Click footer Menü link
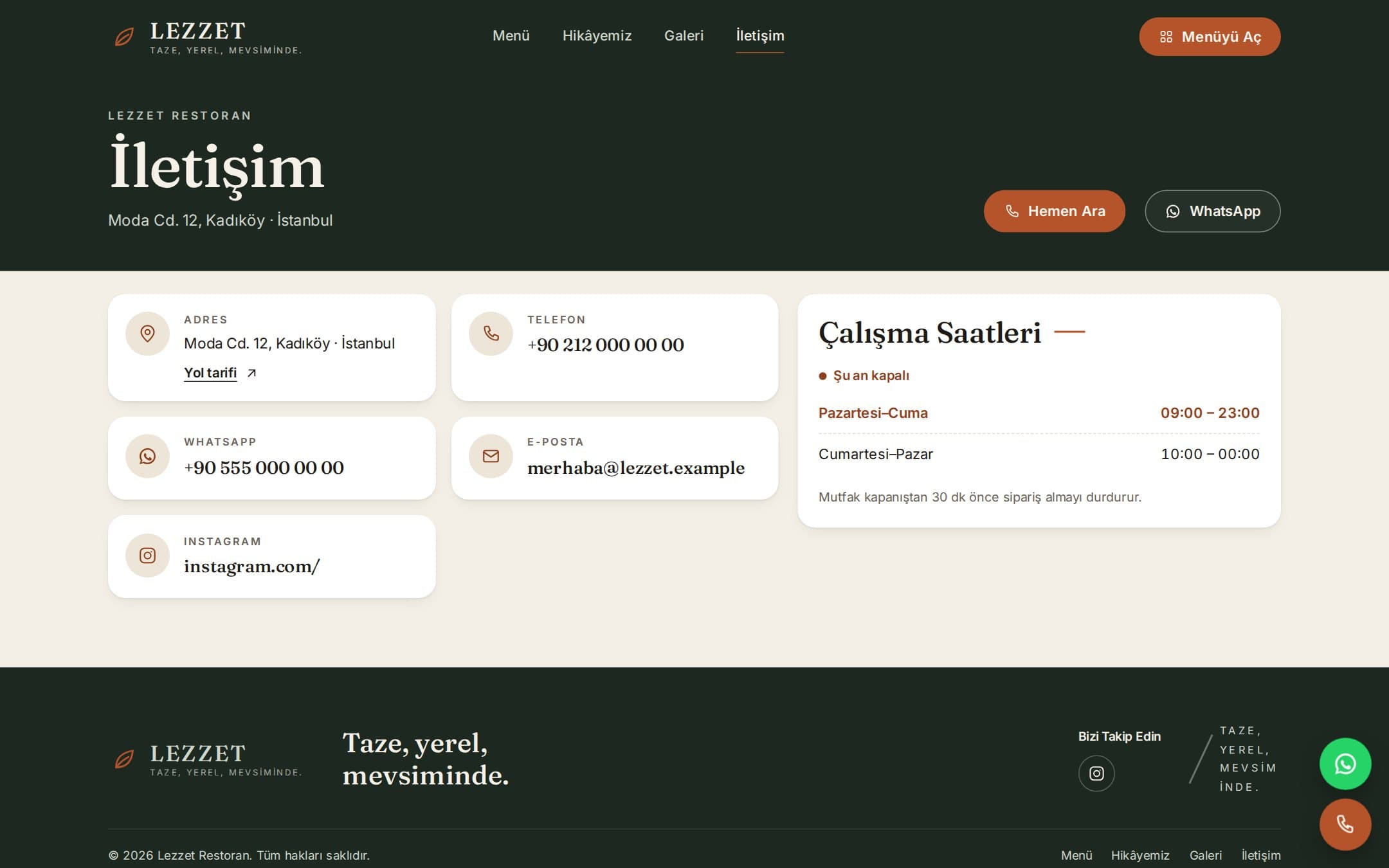1389x868 pixels. tap(1076, 855)
